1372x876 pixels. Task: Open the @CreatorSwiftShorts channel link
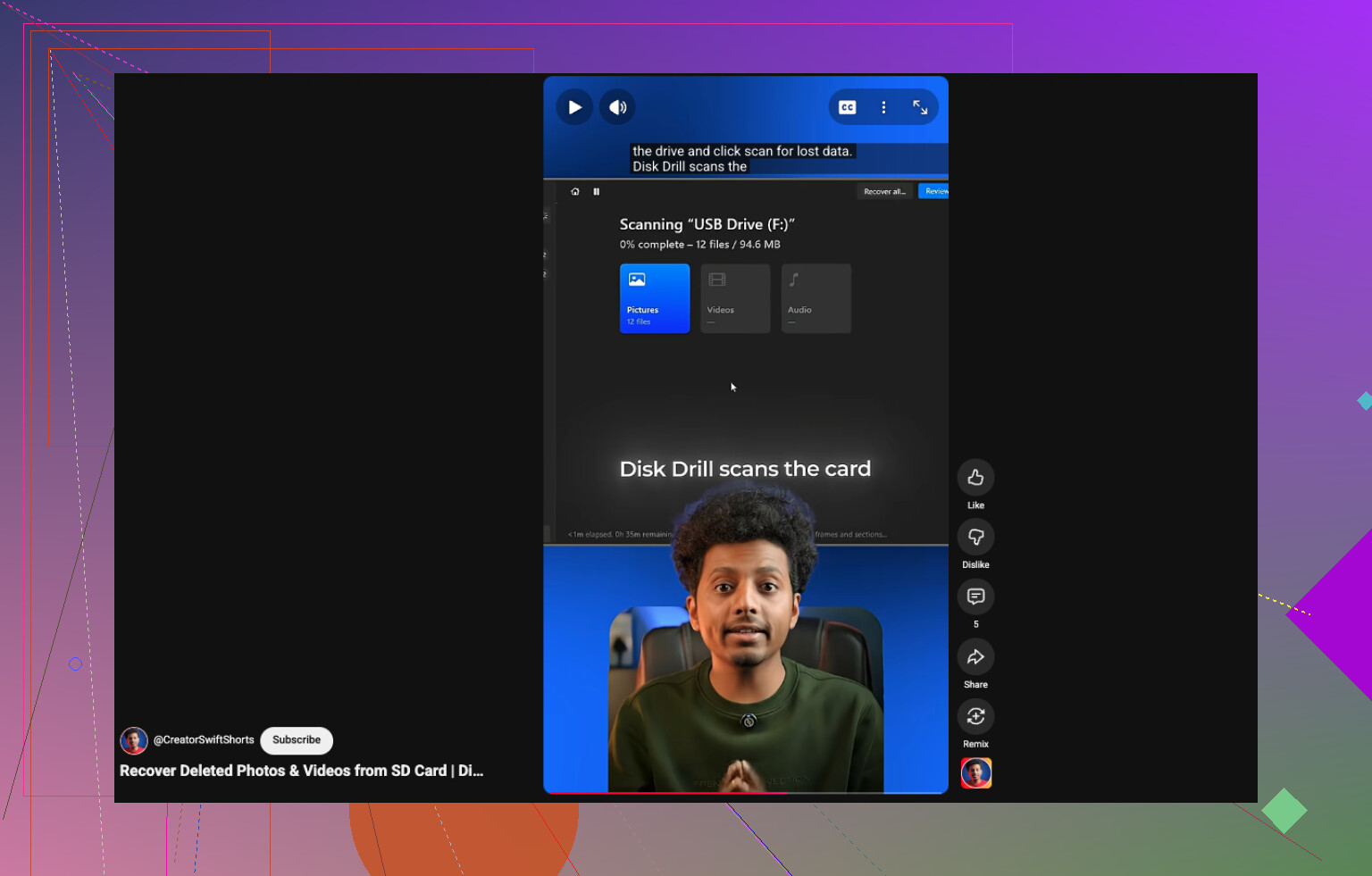(204, 740)
